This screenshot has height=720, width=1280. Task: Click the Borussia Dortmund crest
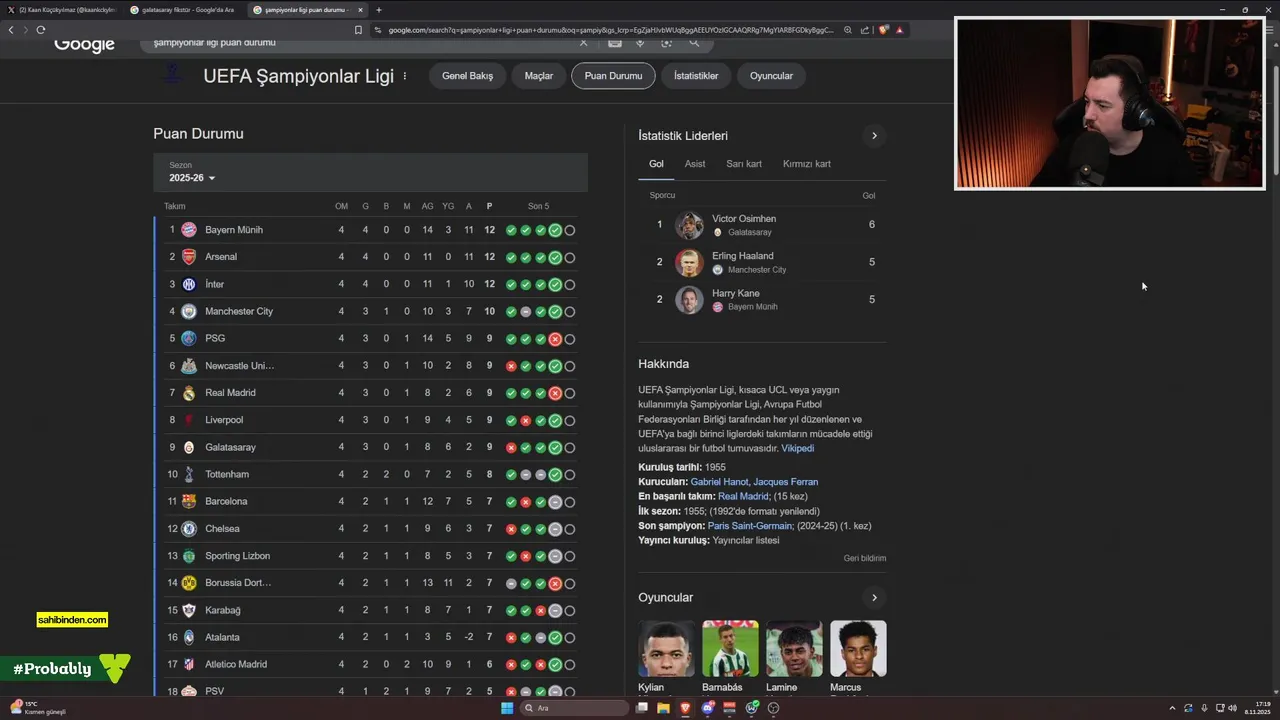click(189, 583)
